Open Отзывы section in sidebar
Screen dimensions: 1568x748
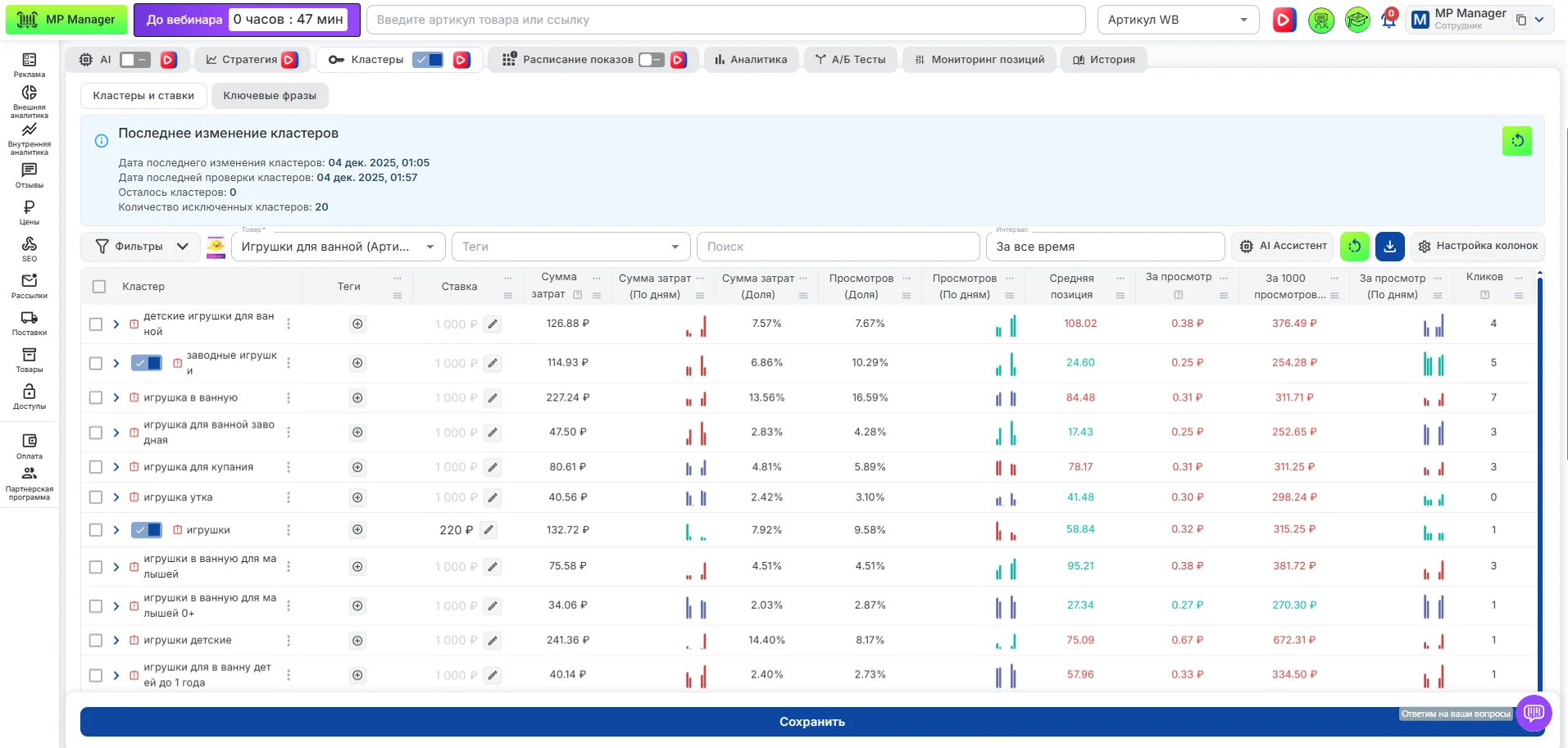(x=29, y=175)
